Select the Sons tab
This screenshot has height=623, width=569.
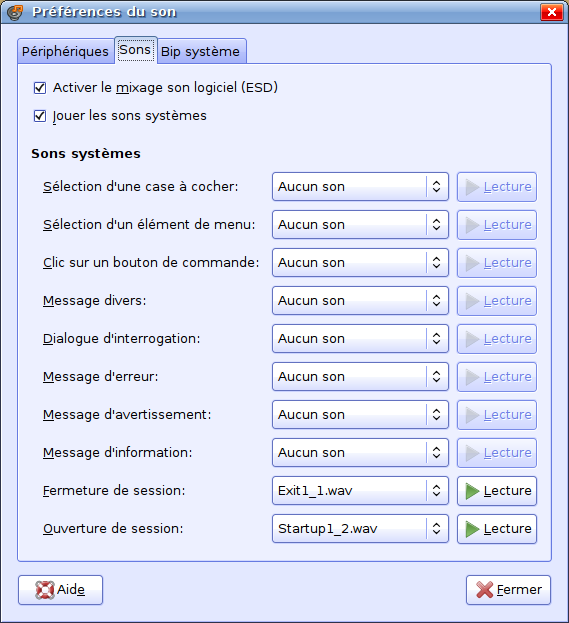pyautogui.click(x=135, y=50)
